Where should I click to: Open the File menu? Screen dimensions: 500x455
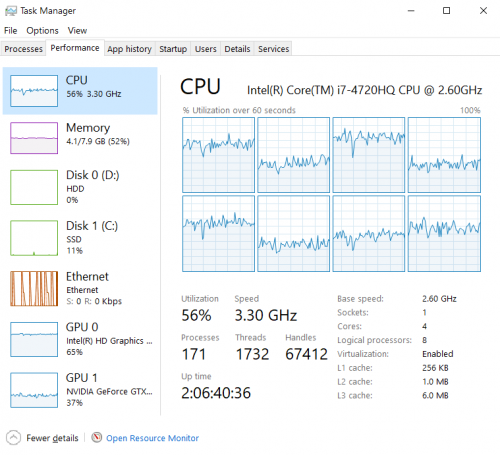point(11,31)
